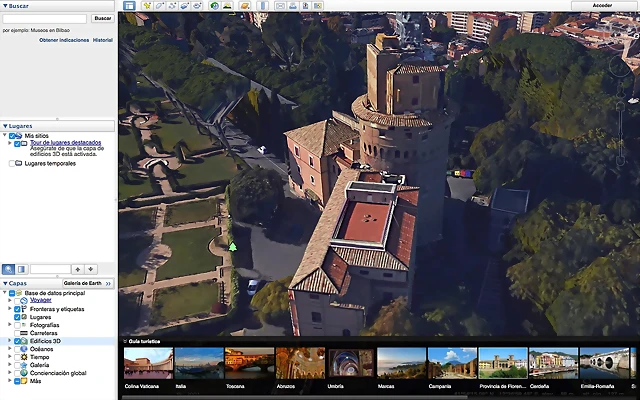Open the Galería de Earth button
Screen dimensions: 640x400
coord(87,283)
